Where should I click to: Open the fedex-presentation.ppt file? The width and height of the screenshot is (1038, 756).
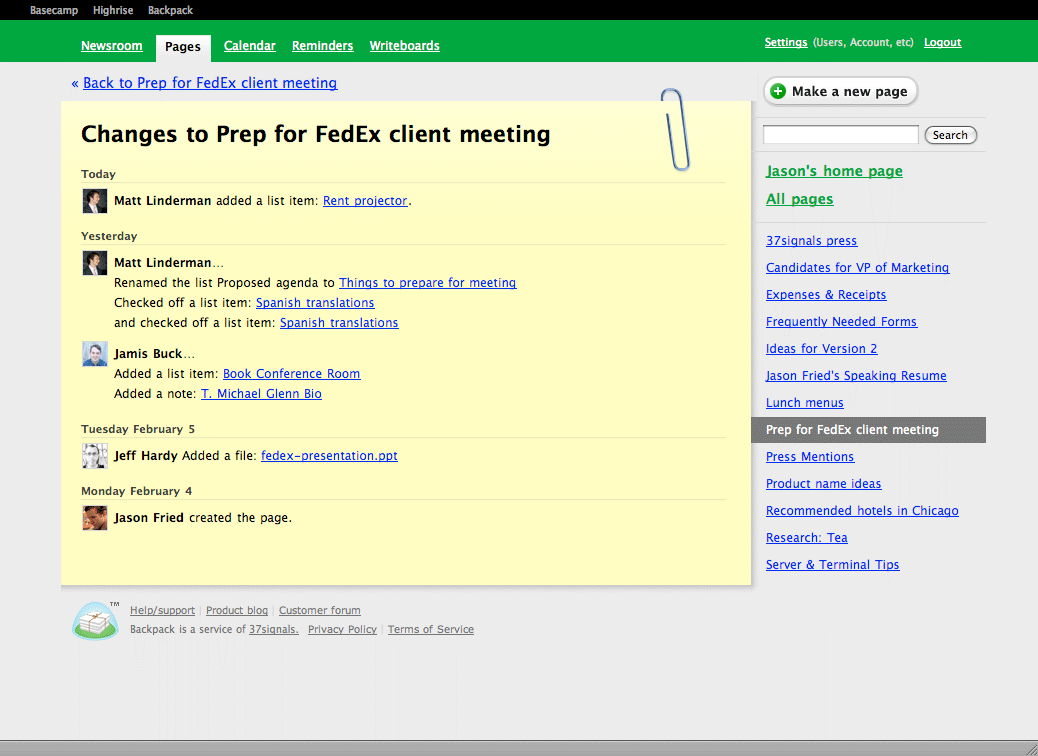(329, 455)
